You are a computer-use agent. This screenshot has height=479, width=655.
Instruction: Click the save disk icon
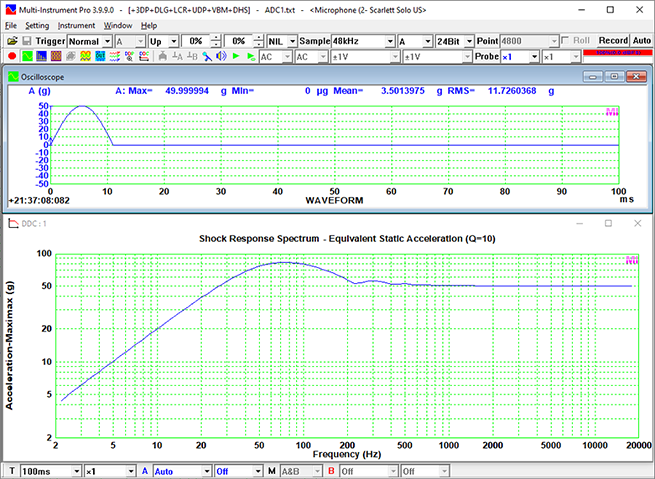point(26,41)
